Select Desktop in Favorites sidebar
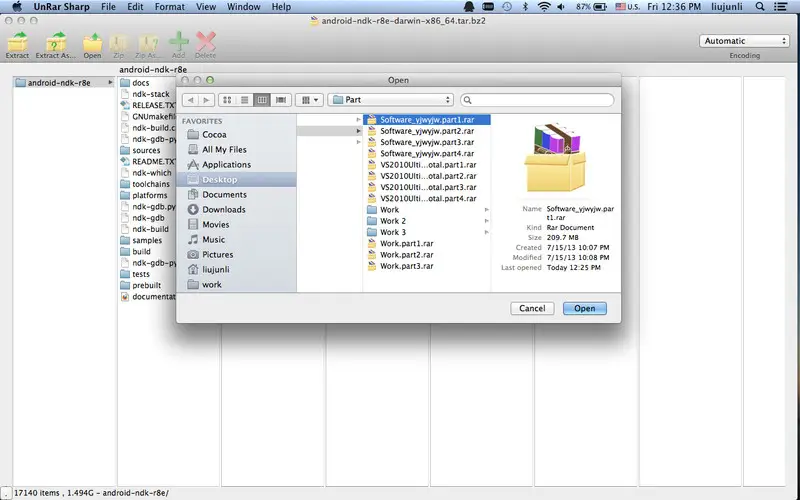 pos(236,180)
